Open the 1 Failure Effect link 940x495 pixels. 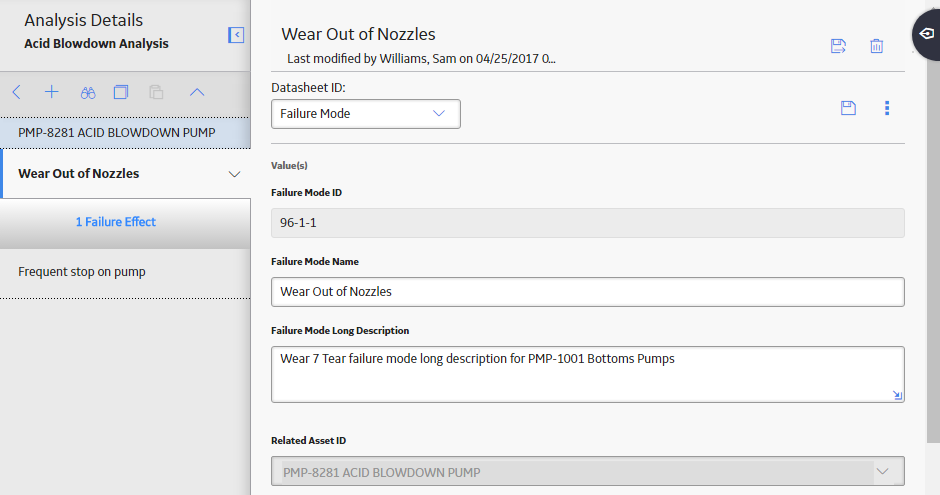pyautogui.click(x=116, y=222)
